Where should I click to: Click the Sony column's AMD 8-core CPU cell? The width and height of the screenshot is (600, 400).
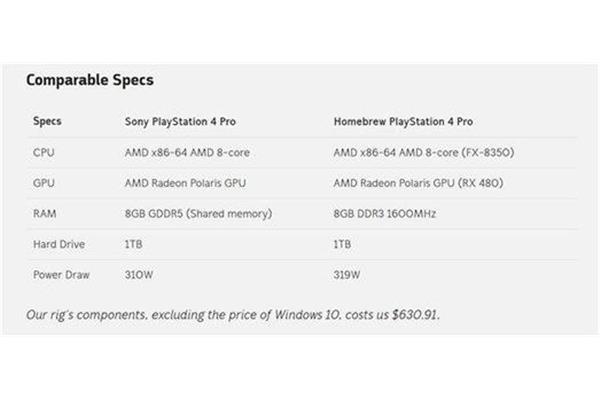tap(187, 153)
